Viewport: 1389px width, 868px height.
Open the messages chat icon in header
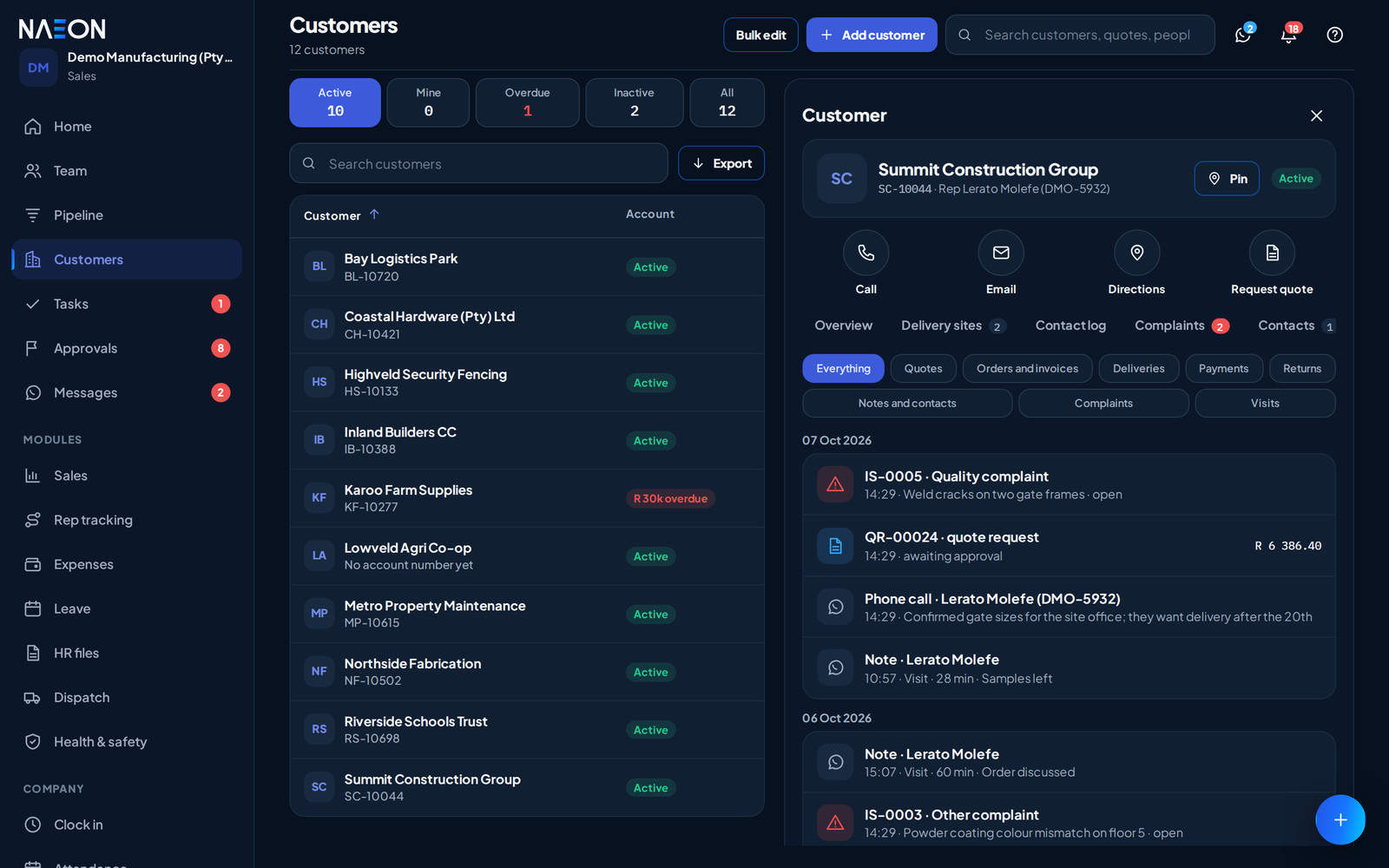tap(1243, 35)
